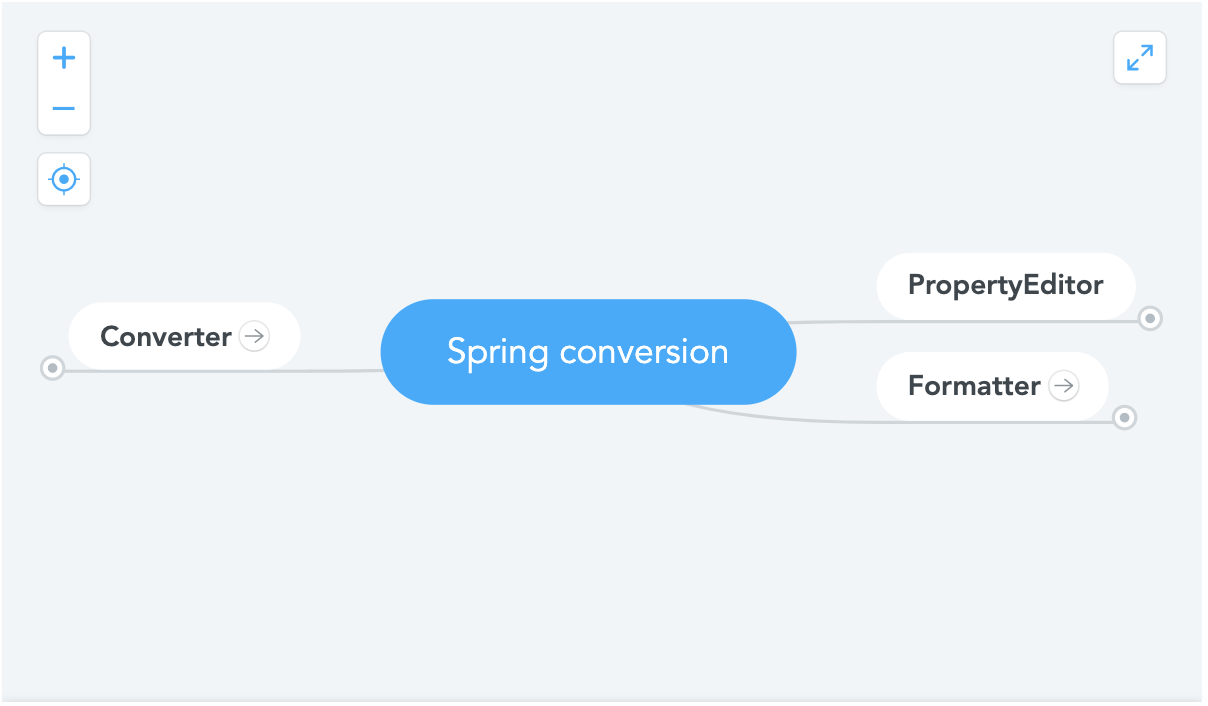Toggle the connector dot right of PropertyEditor
The height and width of the screenshot is (706, 1208).
(1150, 318)
